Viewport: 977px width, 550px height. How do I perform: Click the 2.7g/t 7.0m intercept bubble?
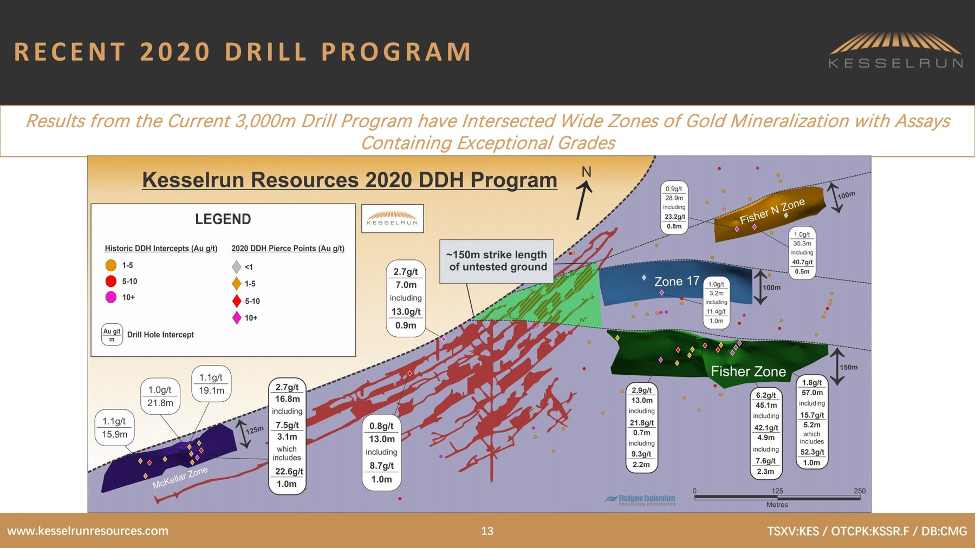[x=406, y=298]
